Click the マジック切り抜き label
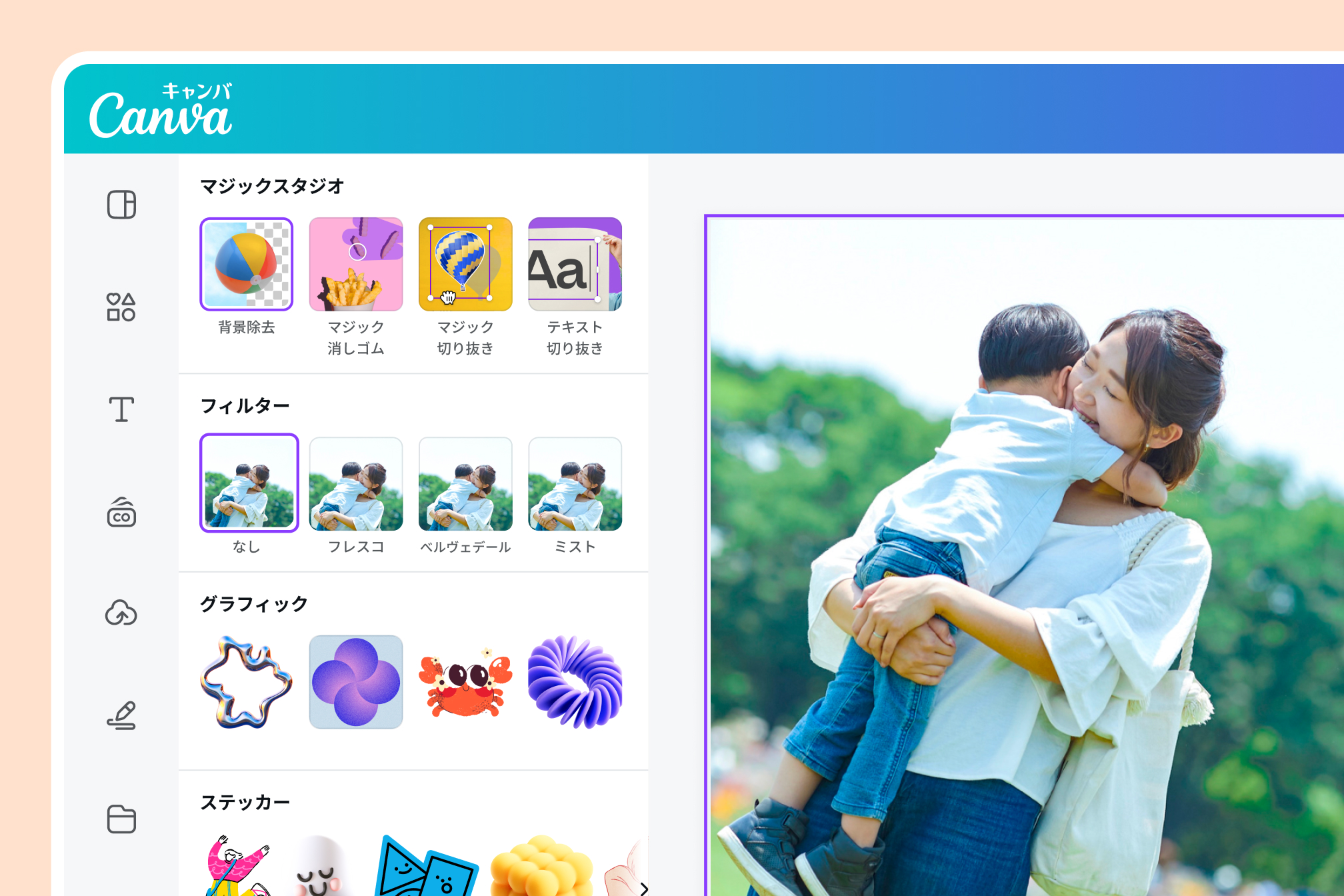This screenshot has width=1344, height=896. 465,337
